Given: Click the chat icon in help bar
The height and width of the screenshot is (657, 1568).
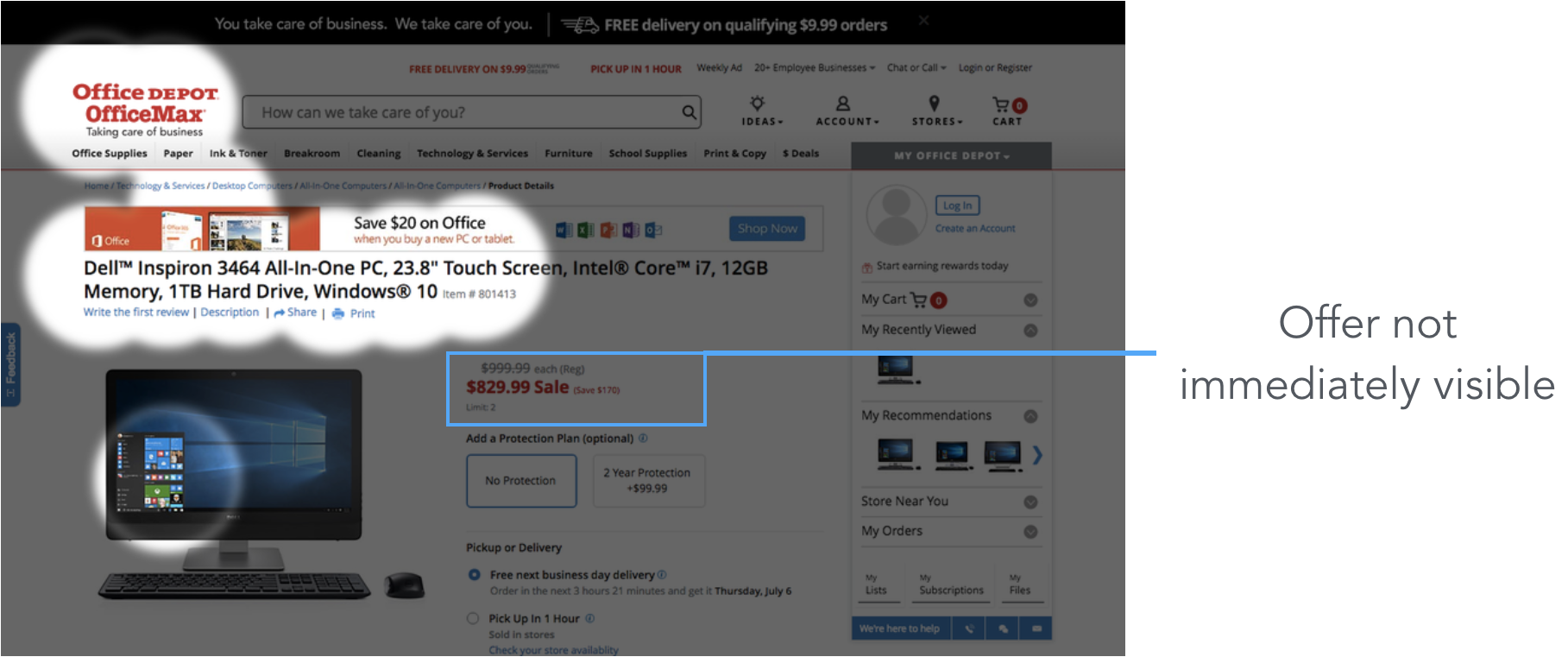Looking at the screenshot, I should click(1003, 629).
